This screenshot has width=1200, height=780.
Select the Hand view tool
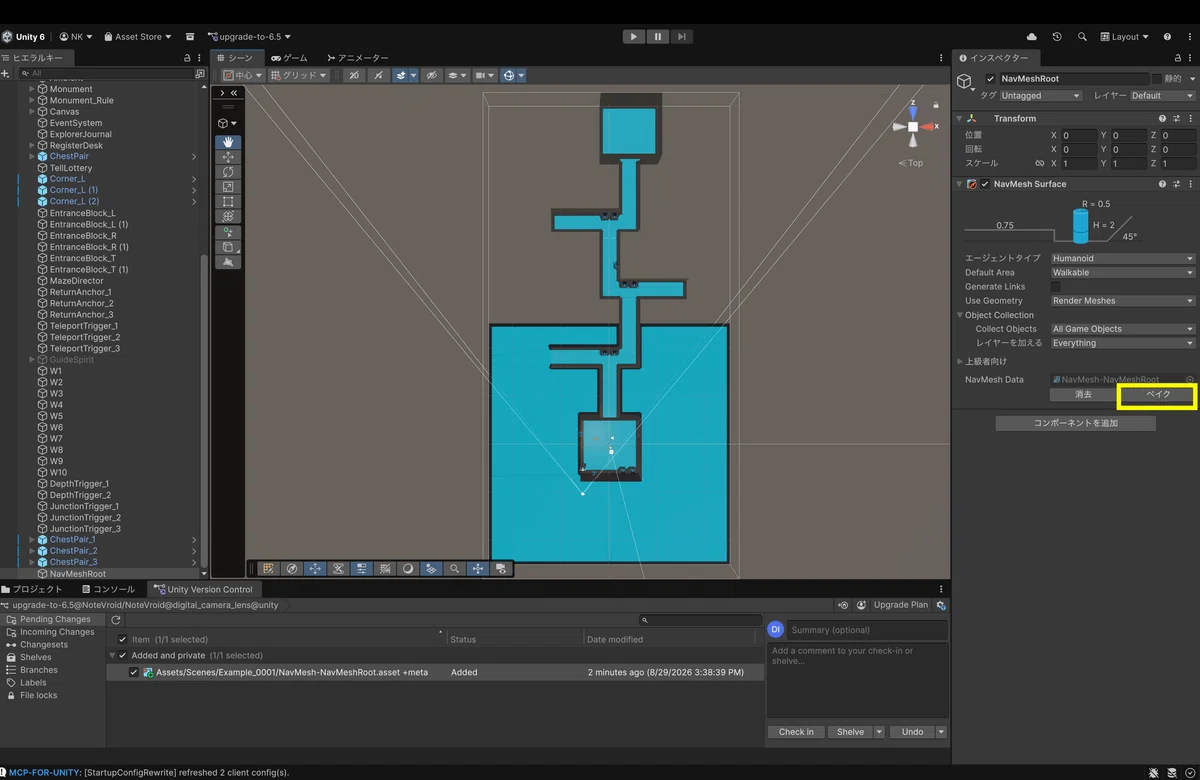228,142
